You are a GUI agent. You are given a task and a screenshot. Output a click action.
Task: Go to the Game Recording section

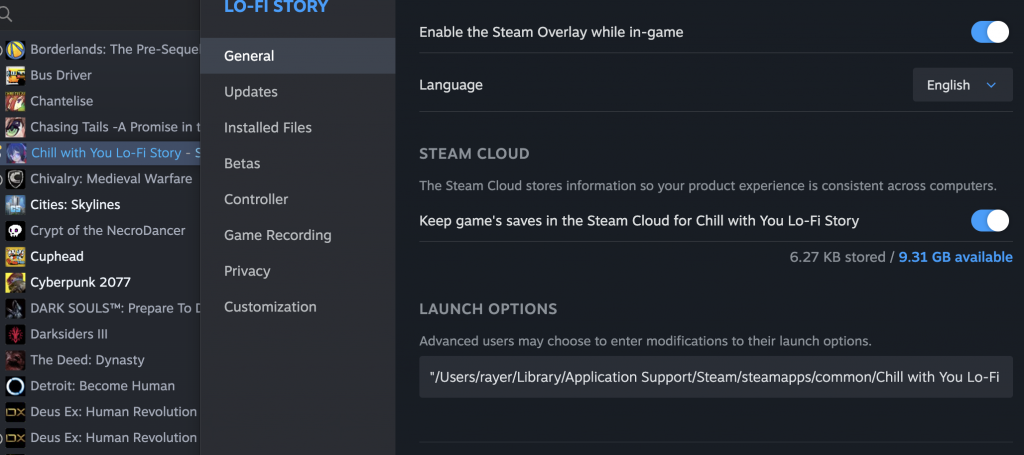coord(278,235)
